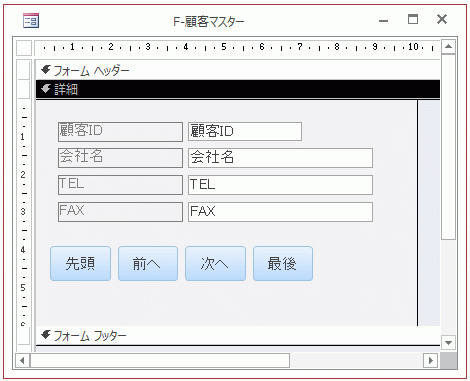Select the form selector box at ruler corner
The width and height of the screenshot is (470, 381).
tap(24, 48)
